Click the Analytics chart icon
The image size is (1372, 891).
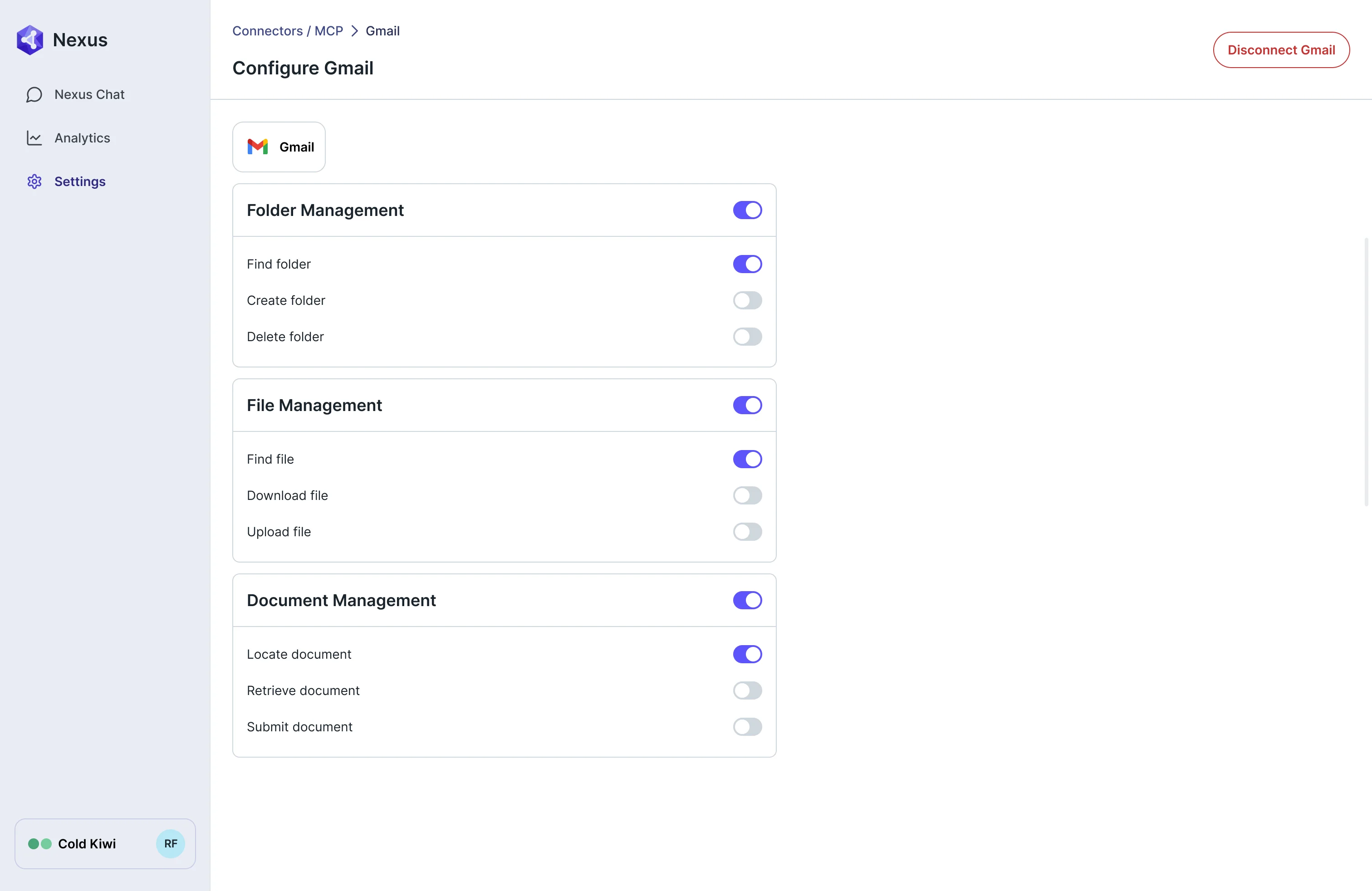click(34, 138)
